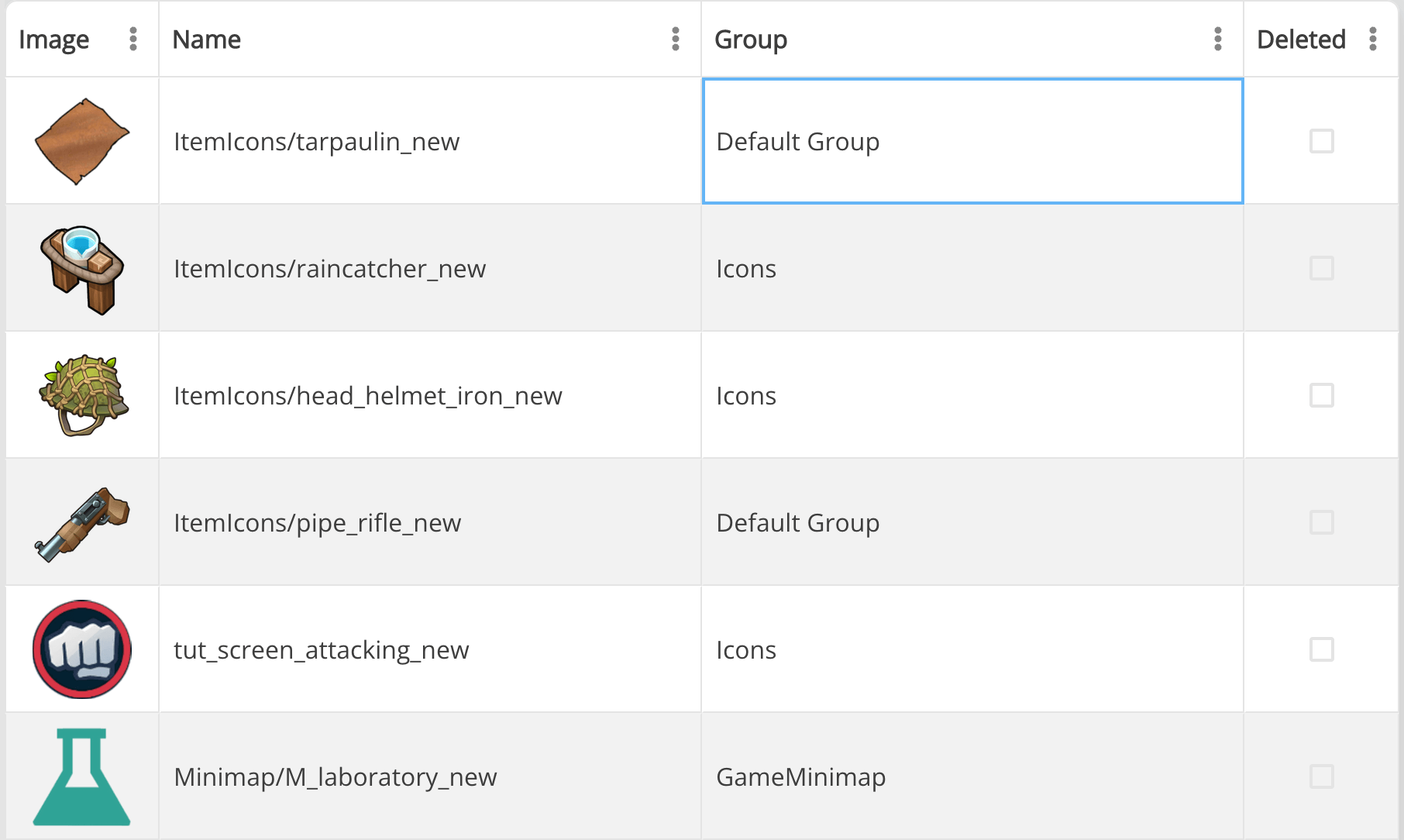Open the Image column options menu

point(133,40)
